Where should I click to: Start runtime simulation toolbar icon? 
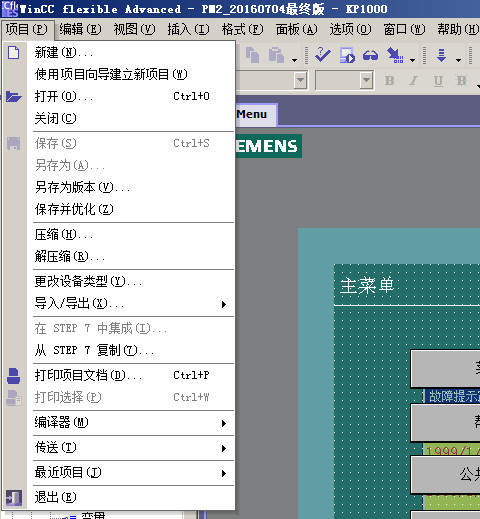click(347, 55)
